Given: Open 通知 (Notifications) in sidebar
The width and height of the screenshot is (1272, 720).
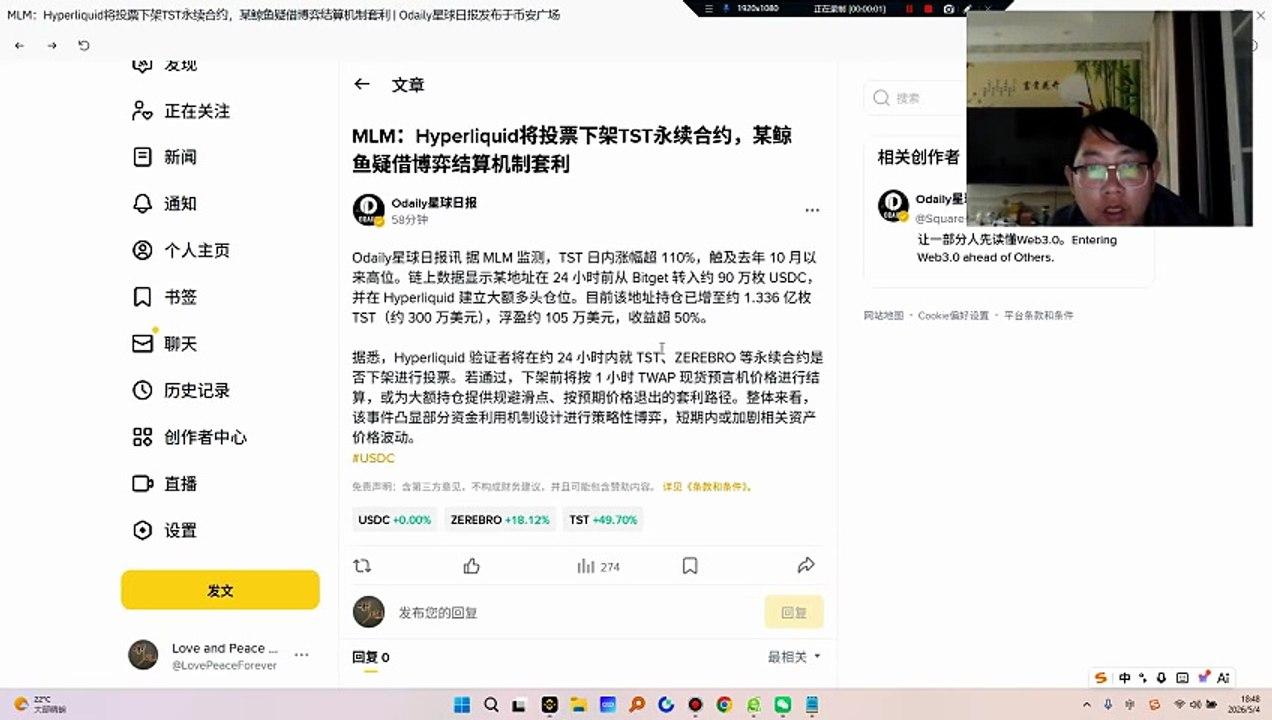Looking at the screenshot, I should (x=165, y=204).
